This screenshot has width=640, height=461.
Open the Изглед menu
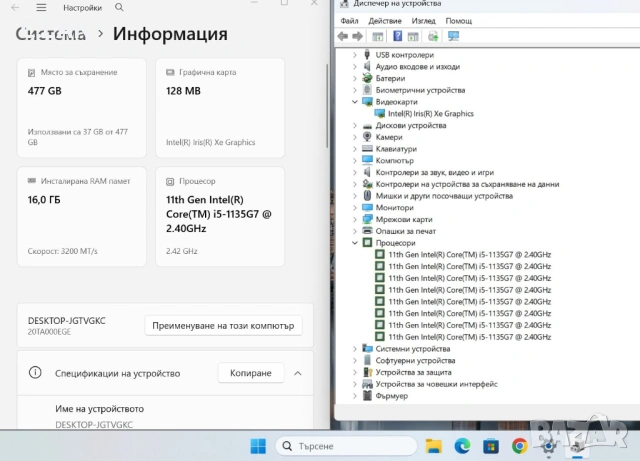424,20
